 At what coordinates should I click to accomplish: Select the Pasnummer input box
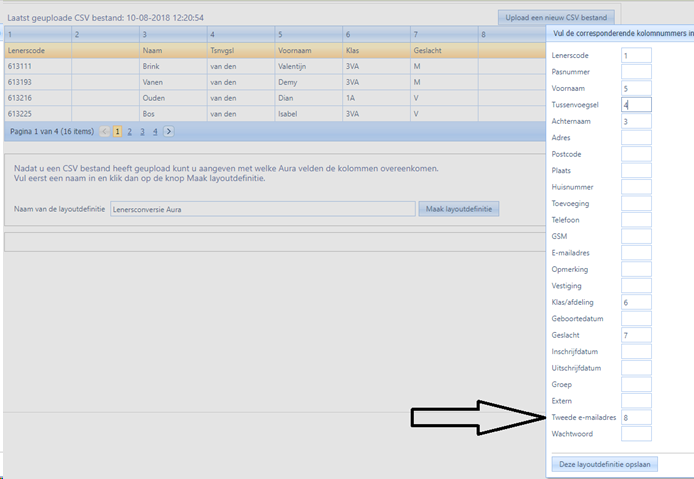coord(636,72)
